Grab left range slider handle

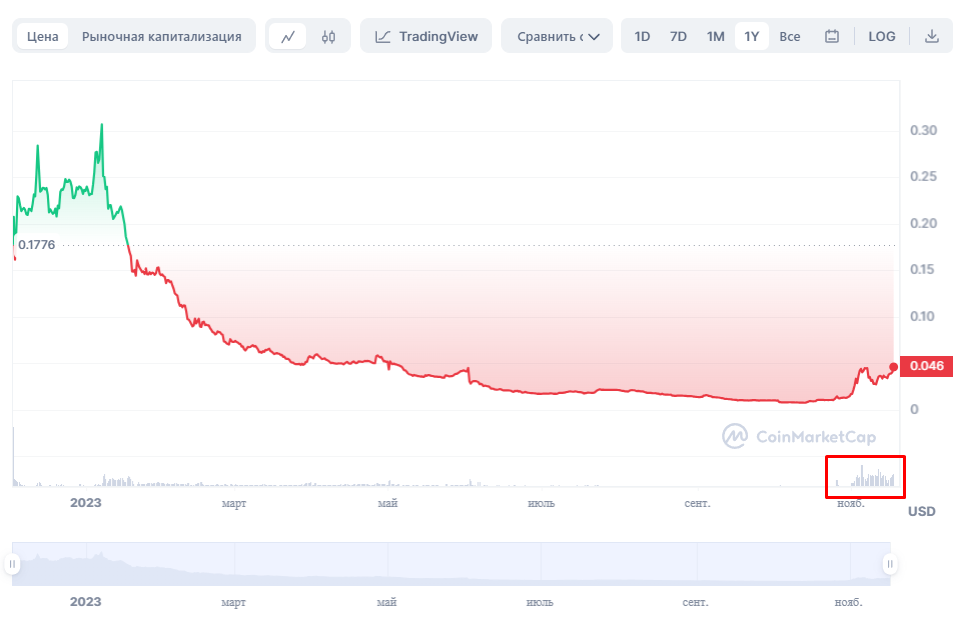[12, 564]
